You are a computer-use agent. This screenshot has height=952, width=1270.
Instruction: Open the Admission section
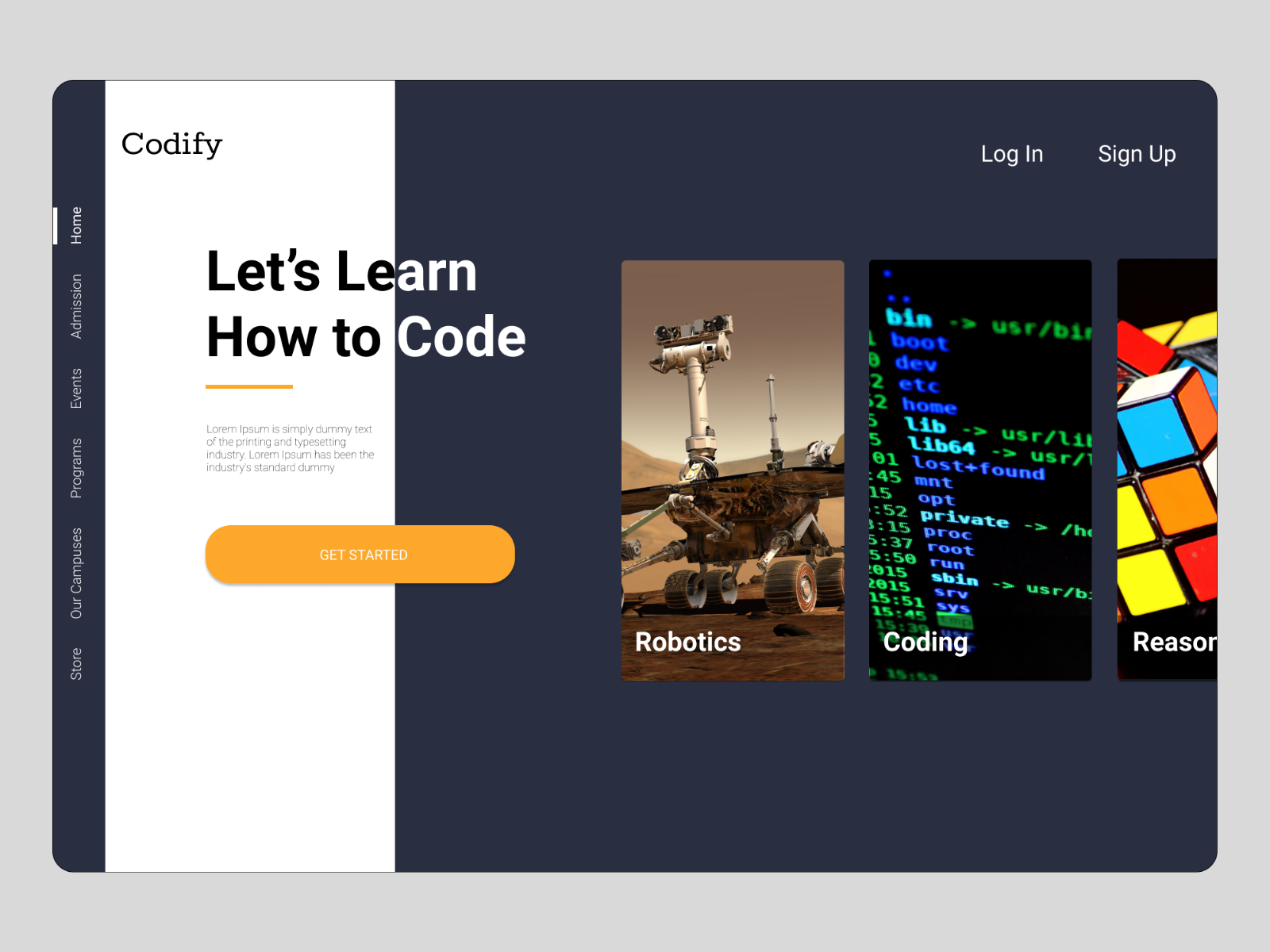(76, 304)
